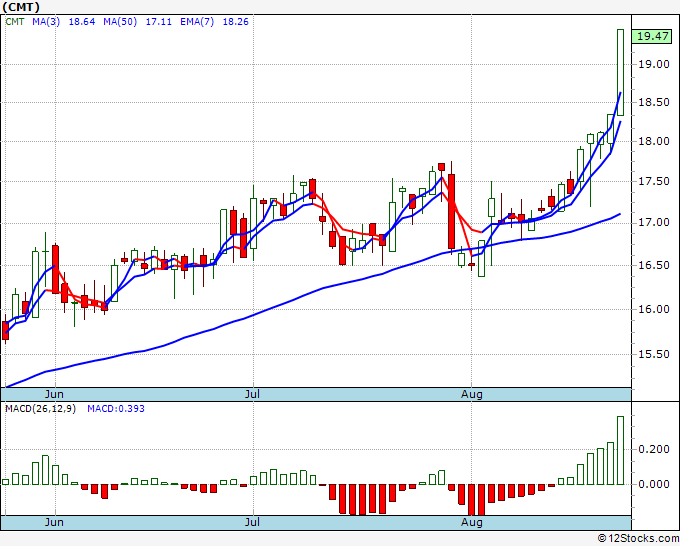Click the Aug label on MACD panel axis
Image resolution: width=680 pixels, height=546 pixels.
click(x=472, y=522)
